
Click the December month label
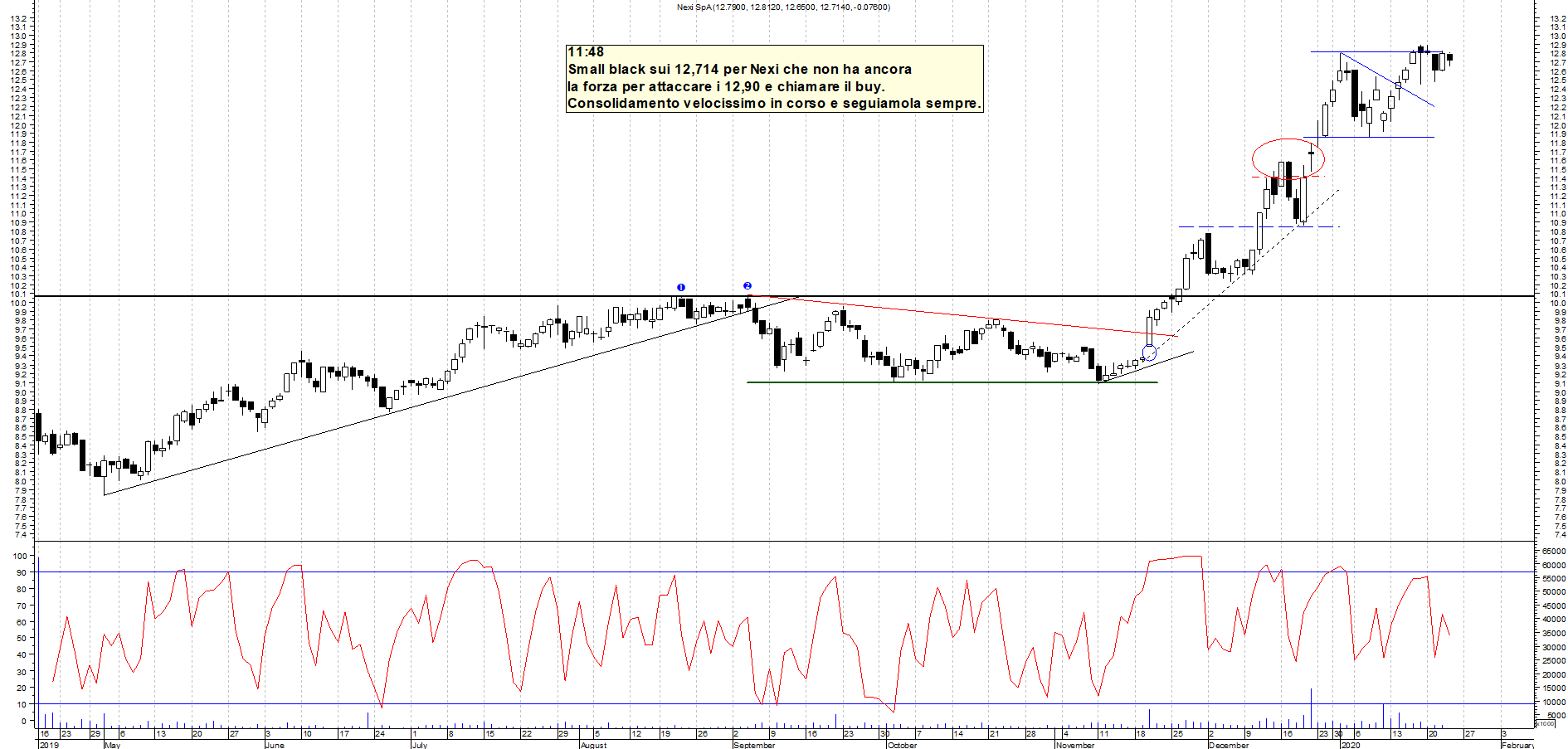click(1229, 745)
